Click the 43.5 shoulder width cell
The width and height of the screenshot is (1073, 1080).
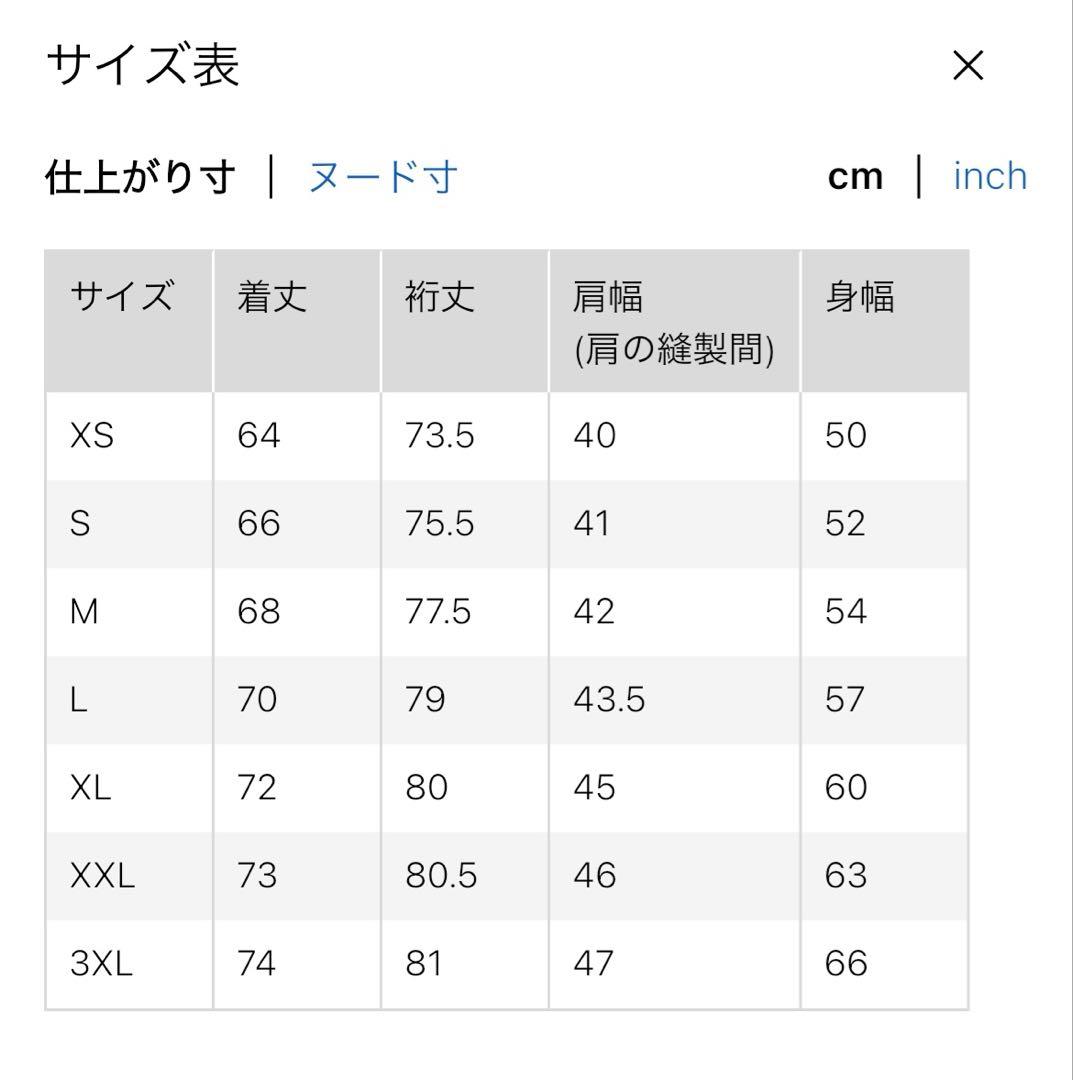coord(609,700)
